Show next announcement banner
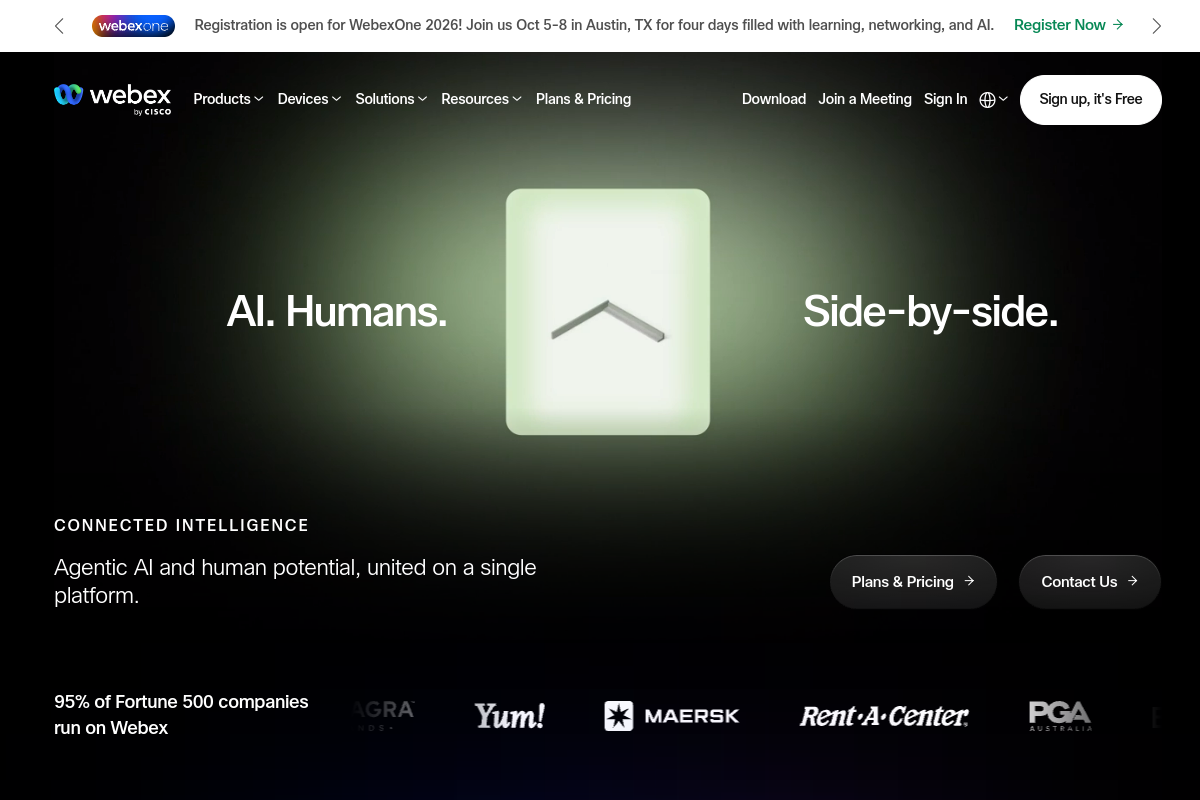The image size is (1200, 800). tap(1156, 26)
